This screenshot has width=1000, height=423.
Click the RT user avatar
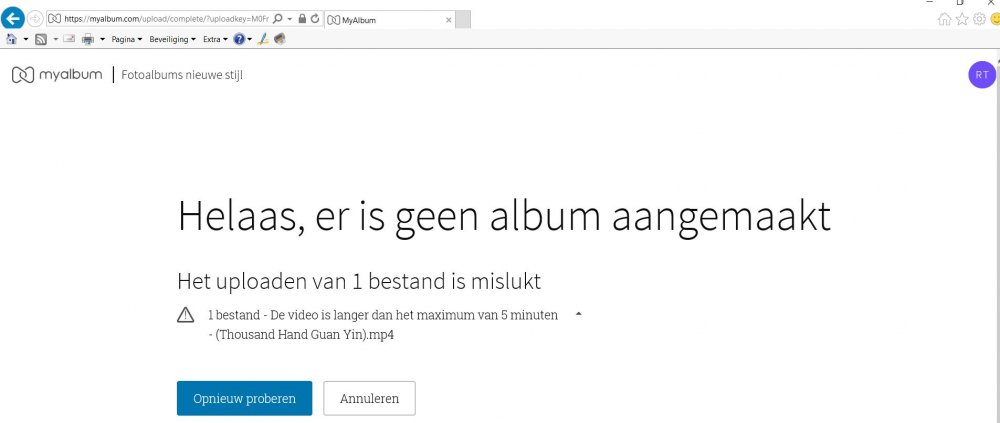pos(982,75)
